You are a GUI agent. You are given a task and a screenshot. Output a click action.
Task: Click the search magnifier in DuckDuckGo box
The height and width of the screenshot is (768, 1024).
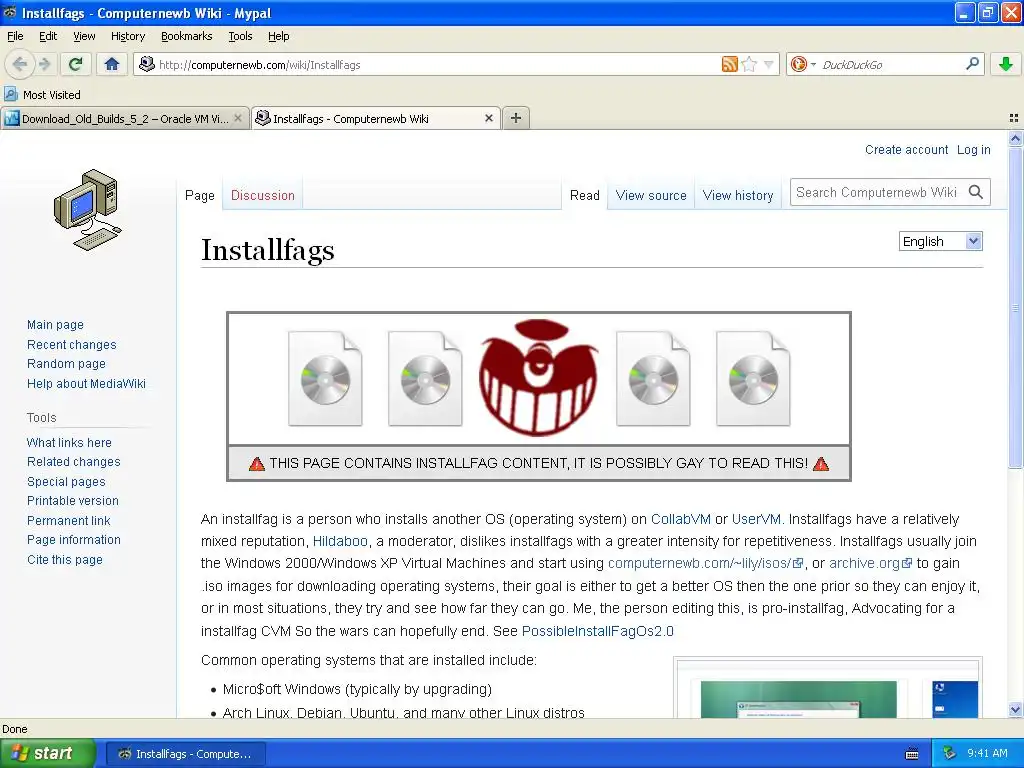point(972,64)
